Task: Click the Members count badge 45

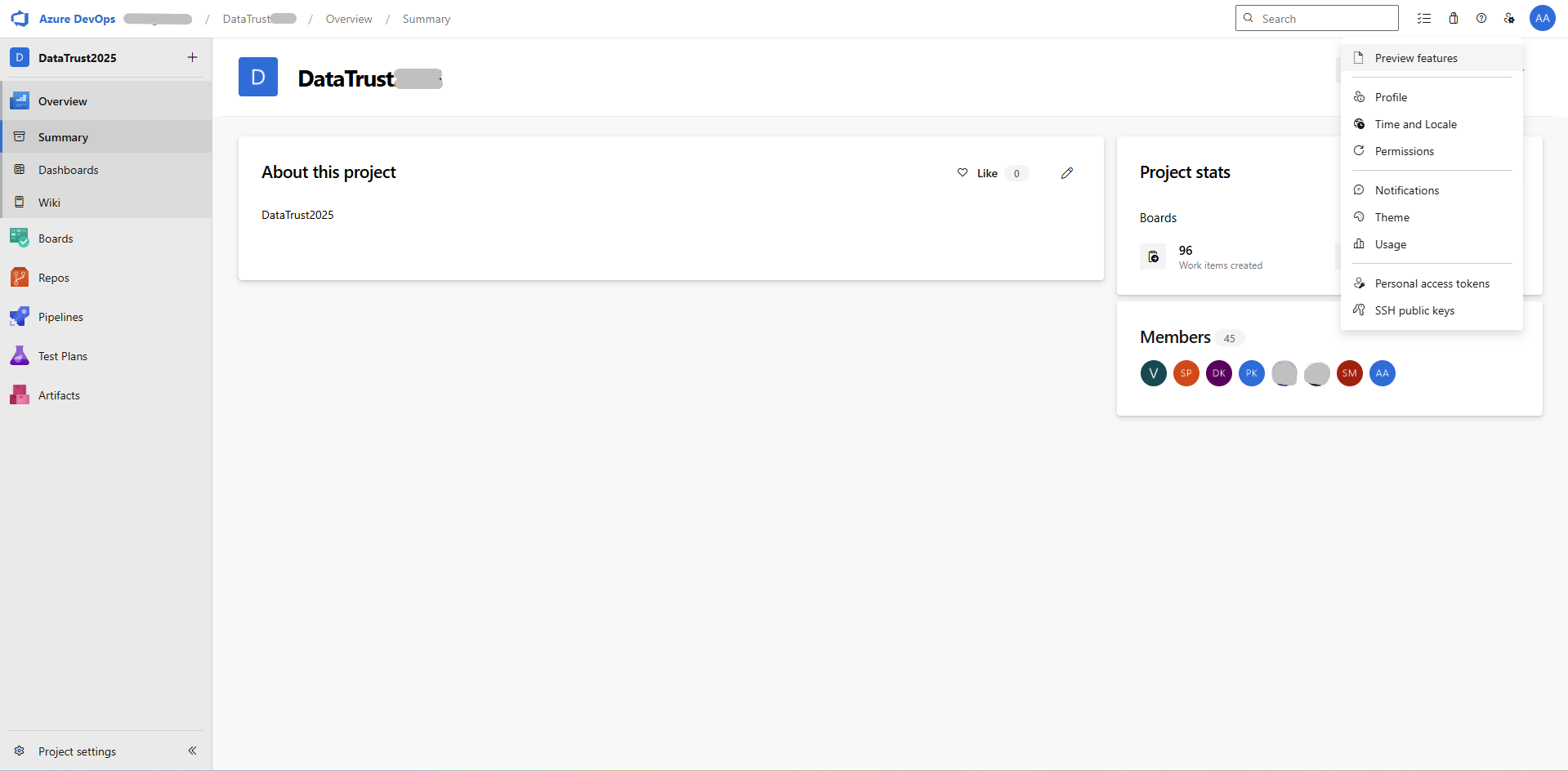Action: pyautogui.click(x=1229, y=338)
